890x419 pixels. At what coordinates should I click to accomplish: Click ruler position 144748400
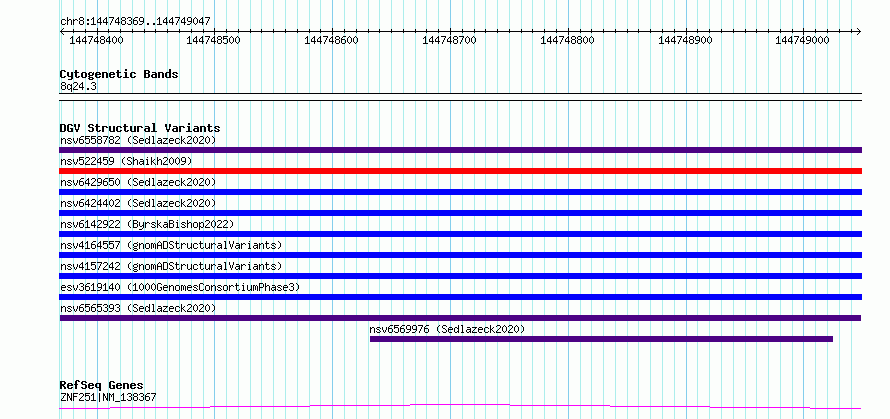[96, 40]
